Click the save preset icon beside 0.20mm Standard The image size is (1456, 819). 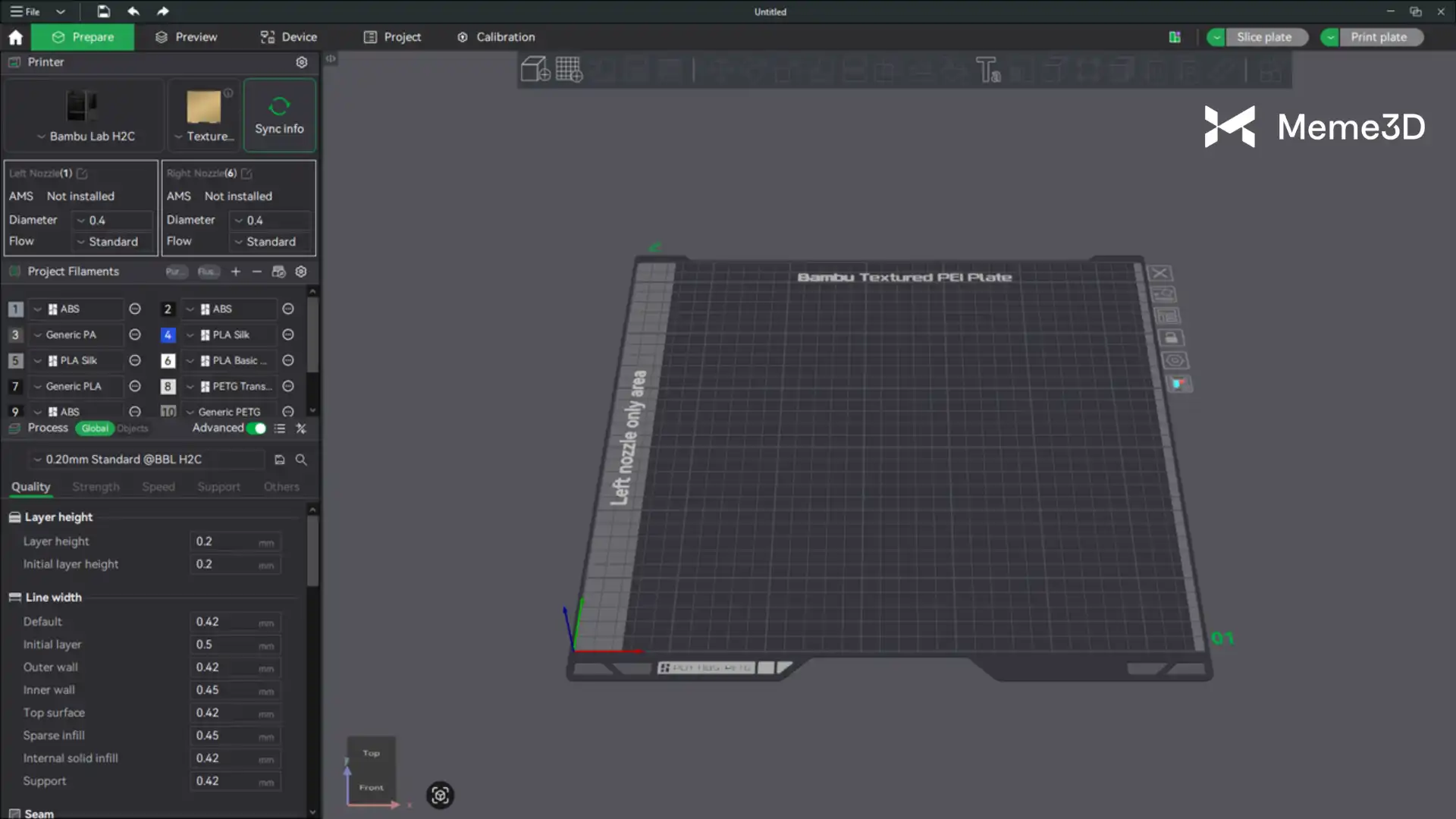tap(279, 460)
